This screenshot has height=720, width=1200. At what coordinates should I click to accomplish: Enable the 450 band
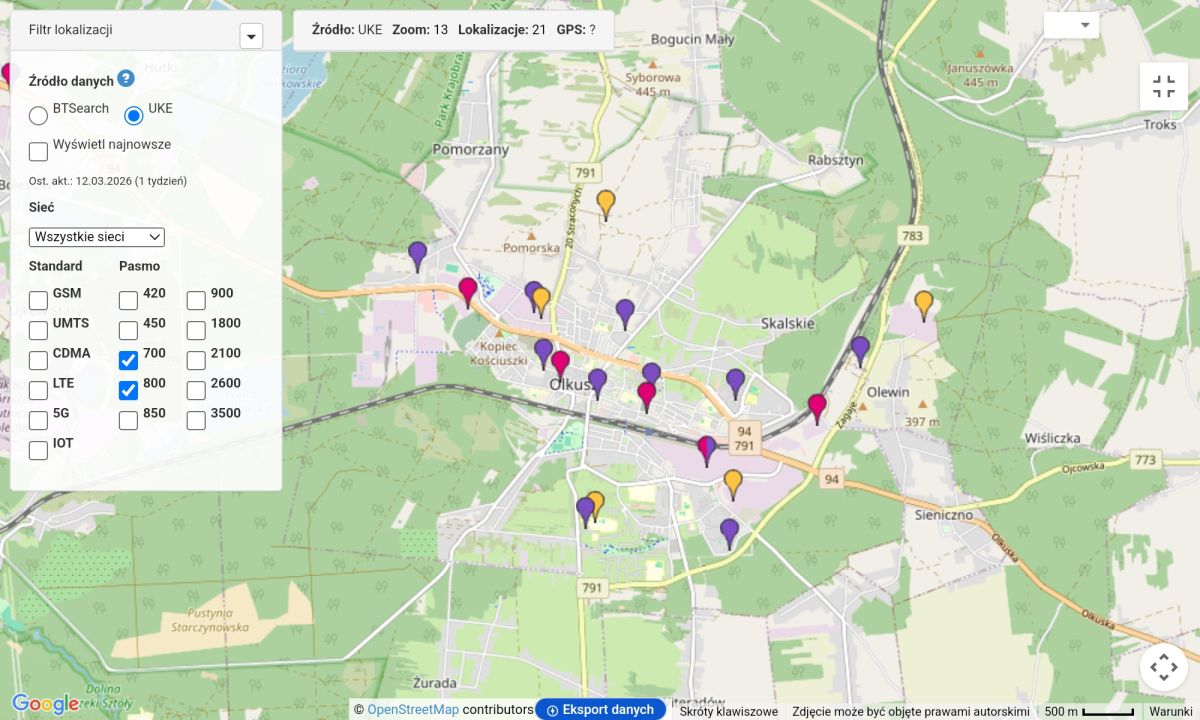click(128, 330)
